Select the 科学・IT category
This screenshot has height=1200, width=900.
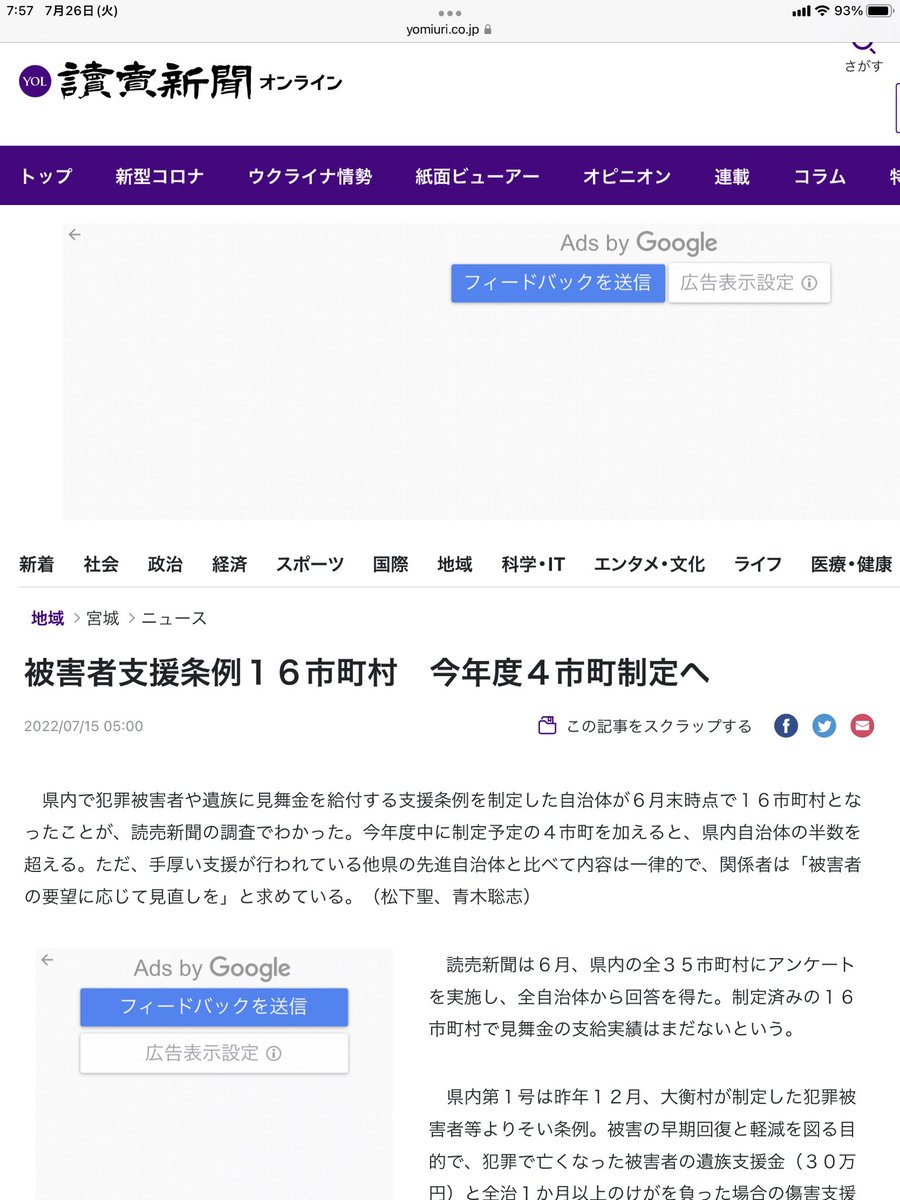tap(533, 564)
